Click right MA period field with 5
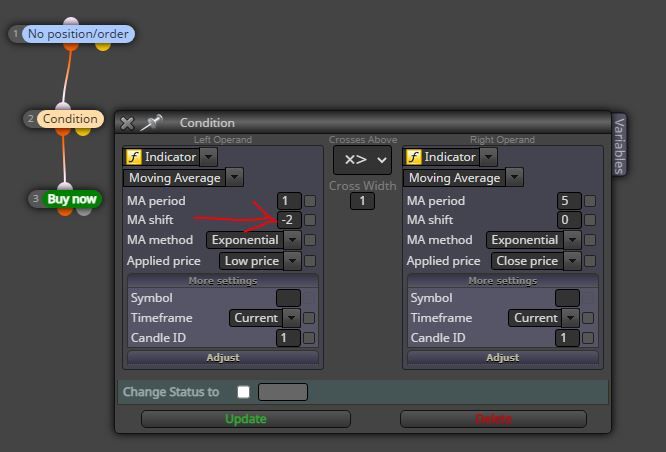 coord(569,201)
